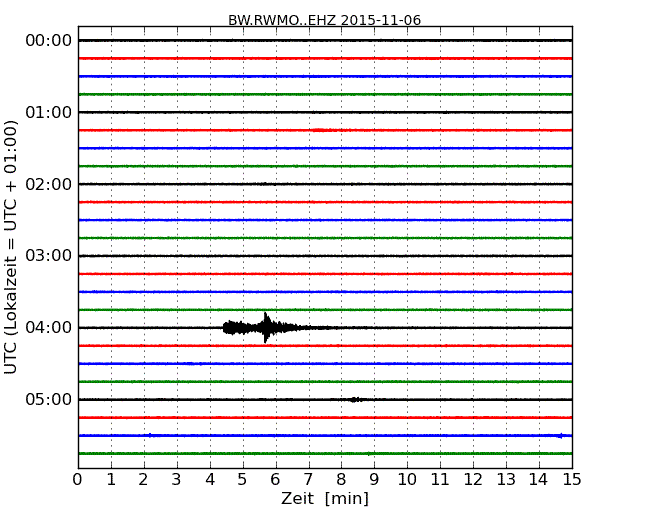
Task: Click the 04:00 time label
Action: (x=49, y=328)
